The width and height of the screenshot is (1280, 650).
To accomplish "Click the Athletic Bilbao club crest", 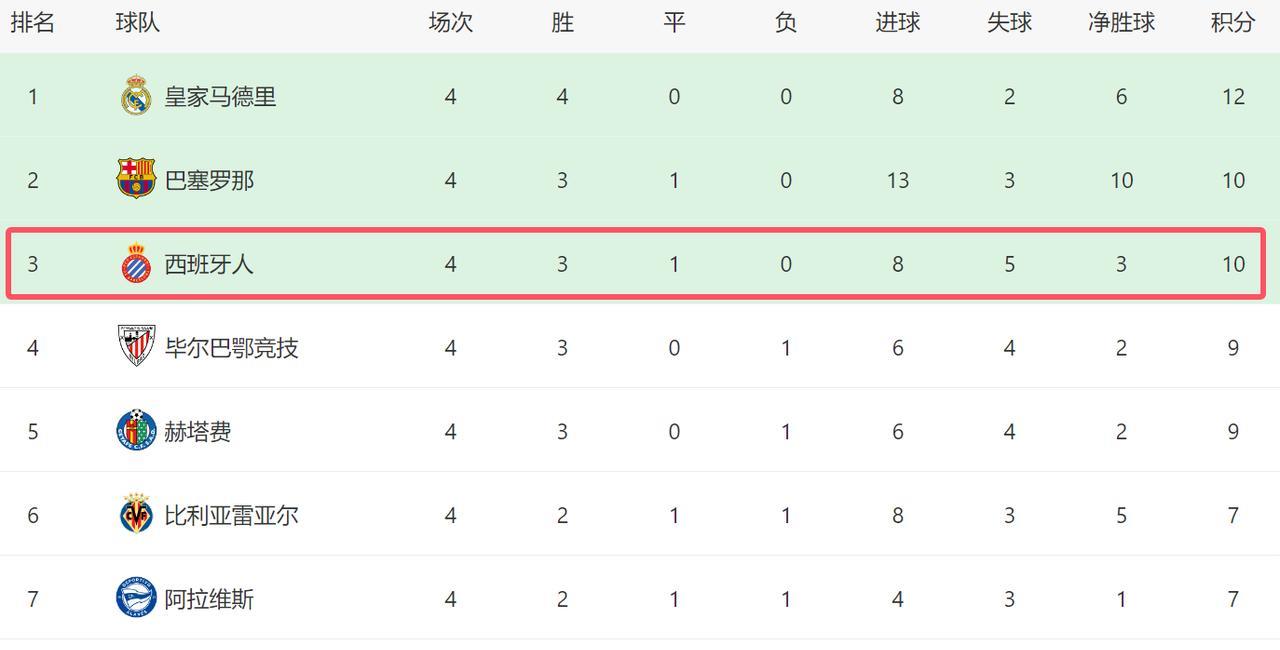I will (136, 346).
